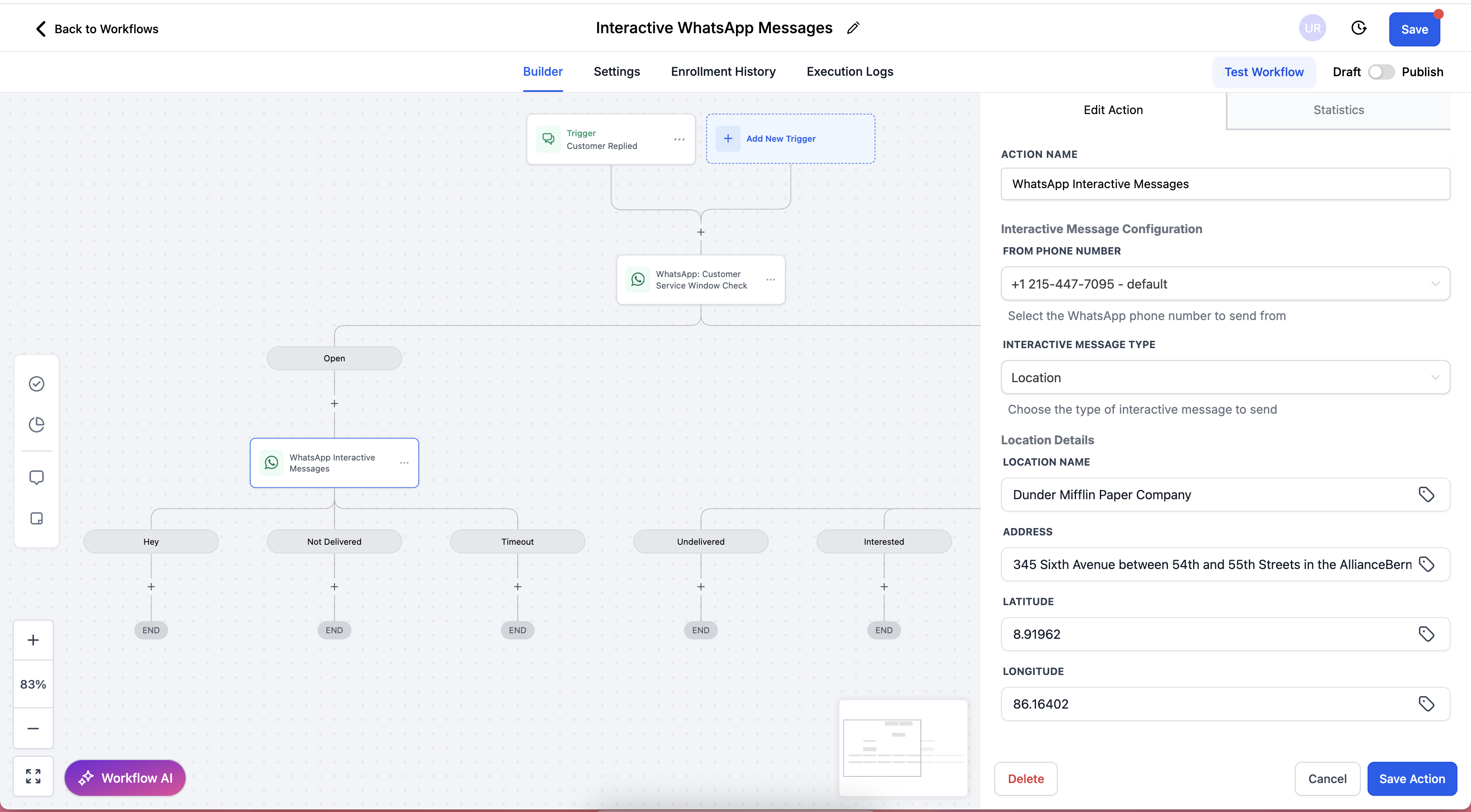
Task: Click the Location Name input field
Action: pyautogui.click(x=1211, y=495)
